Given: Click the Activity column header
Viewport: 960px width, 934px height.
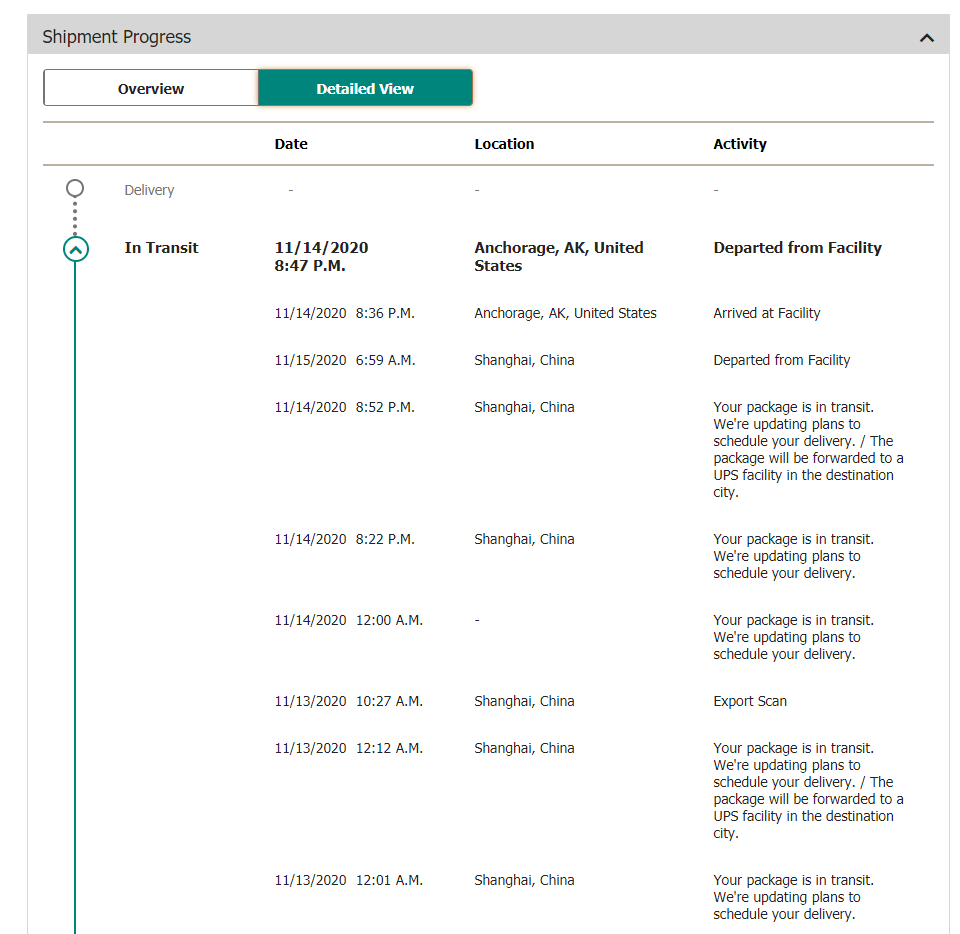Looking at the screenshot, I should [x=740, y=144].
